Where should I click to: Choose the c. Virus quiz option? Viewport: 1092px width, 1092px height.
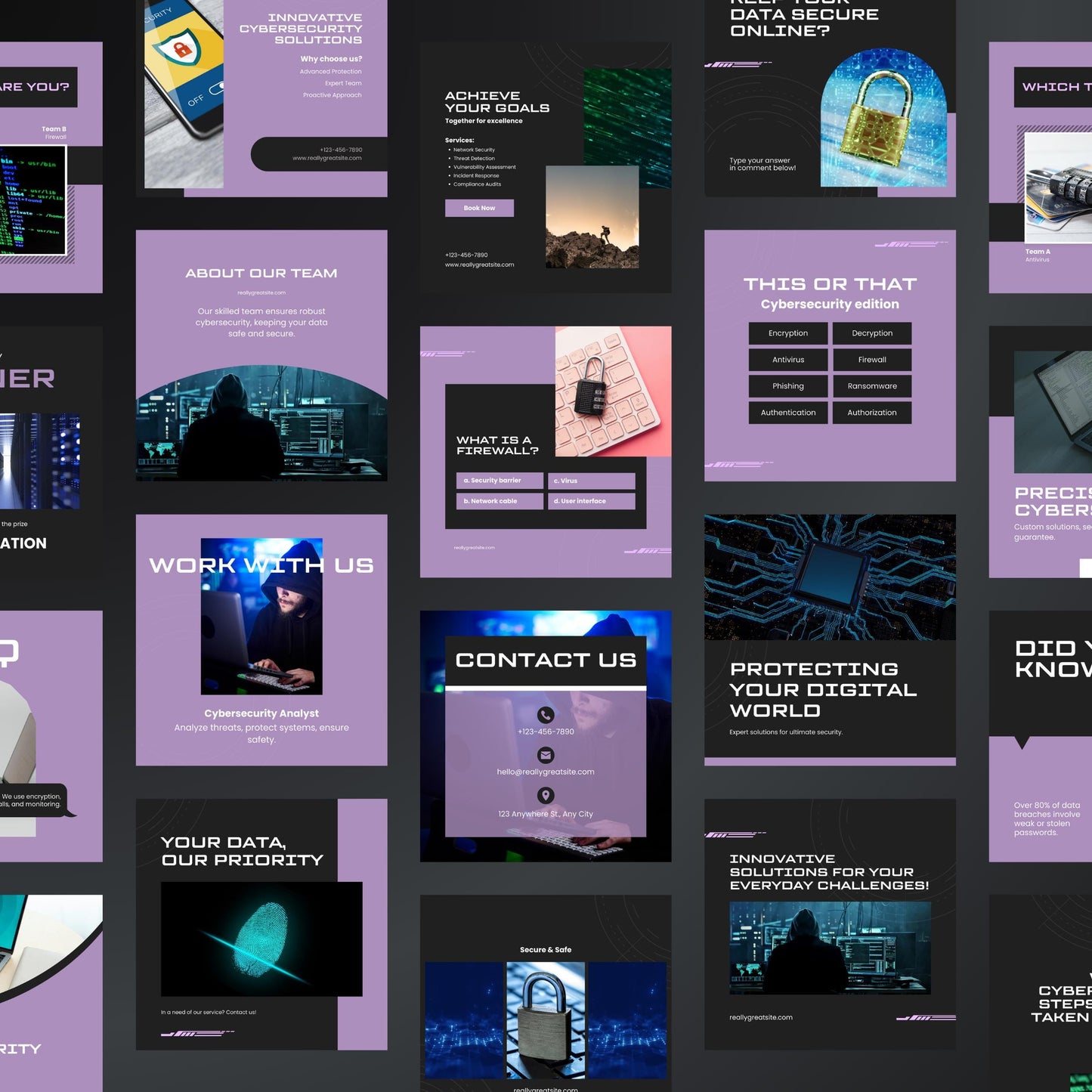pos(592,480)
